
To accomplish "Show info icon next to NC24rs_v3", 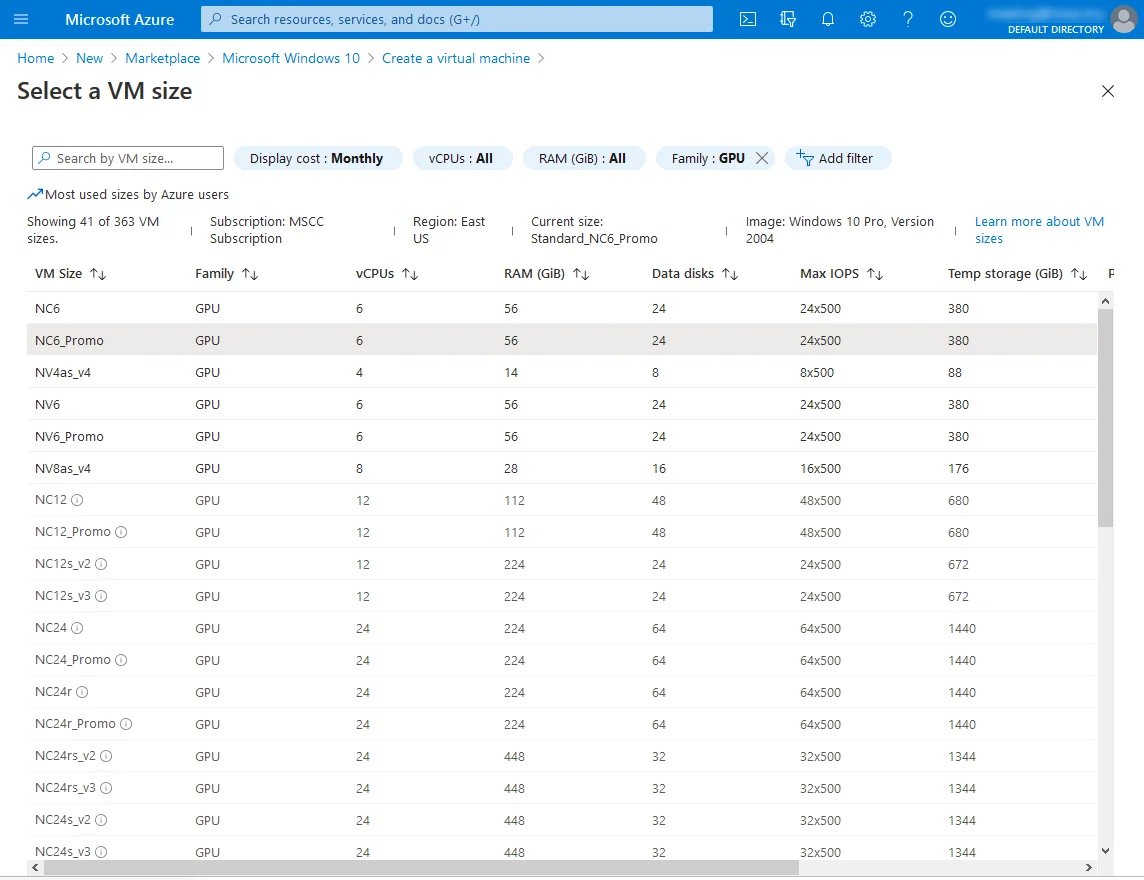I will click(x=107, y=788).
